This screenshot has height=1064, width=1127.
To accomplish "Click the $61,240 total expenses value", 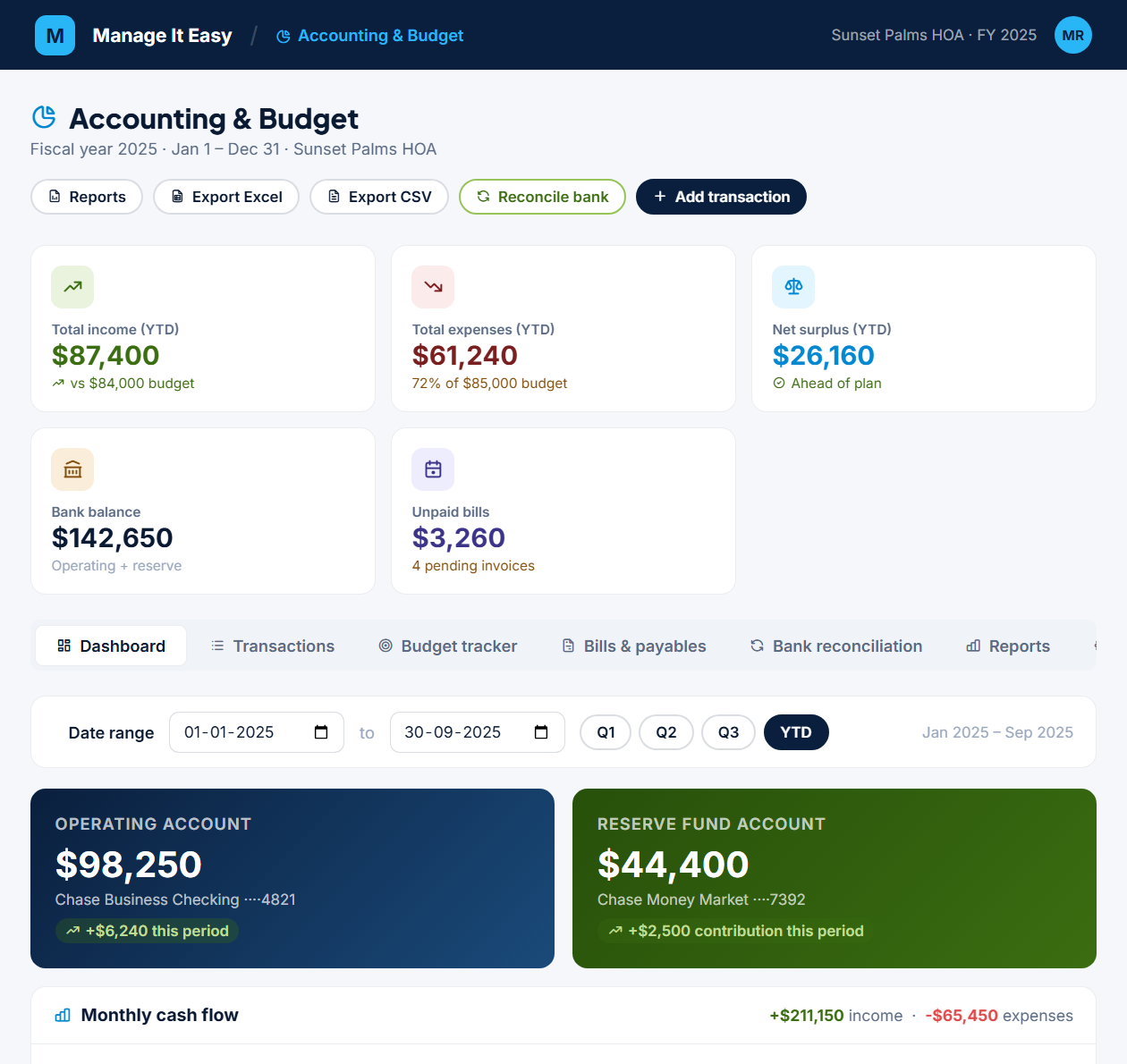I will [465, 355].
